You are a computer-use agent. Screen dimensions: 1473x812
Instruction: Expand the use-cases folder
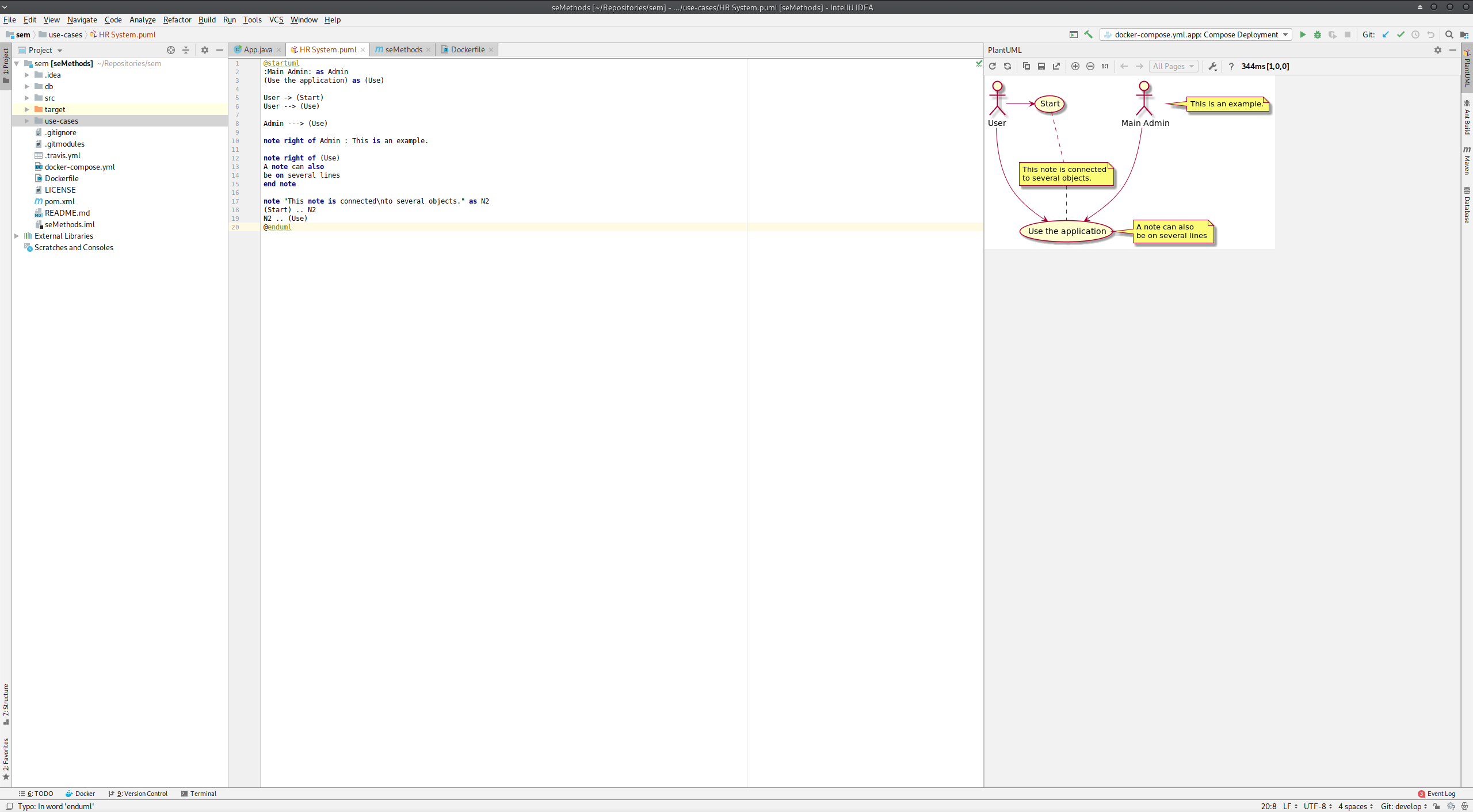26,121
